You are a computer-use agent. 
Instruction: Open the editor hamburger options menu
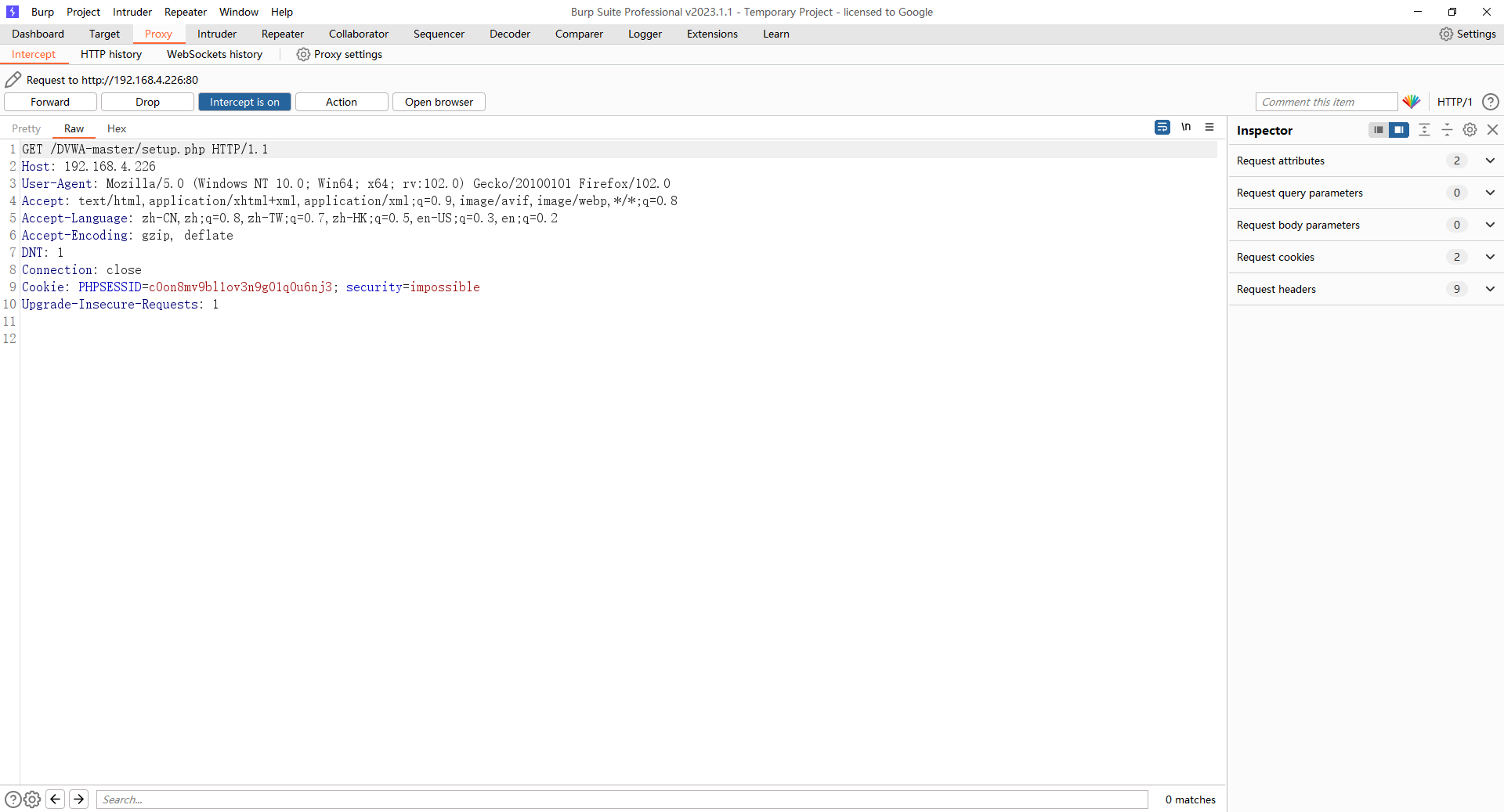(1209, 127)
